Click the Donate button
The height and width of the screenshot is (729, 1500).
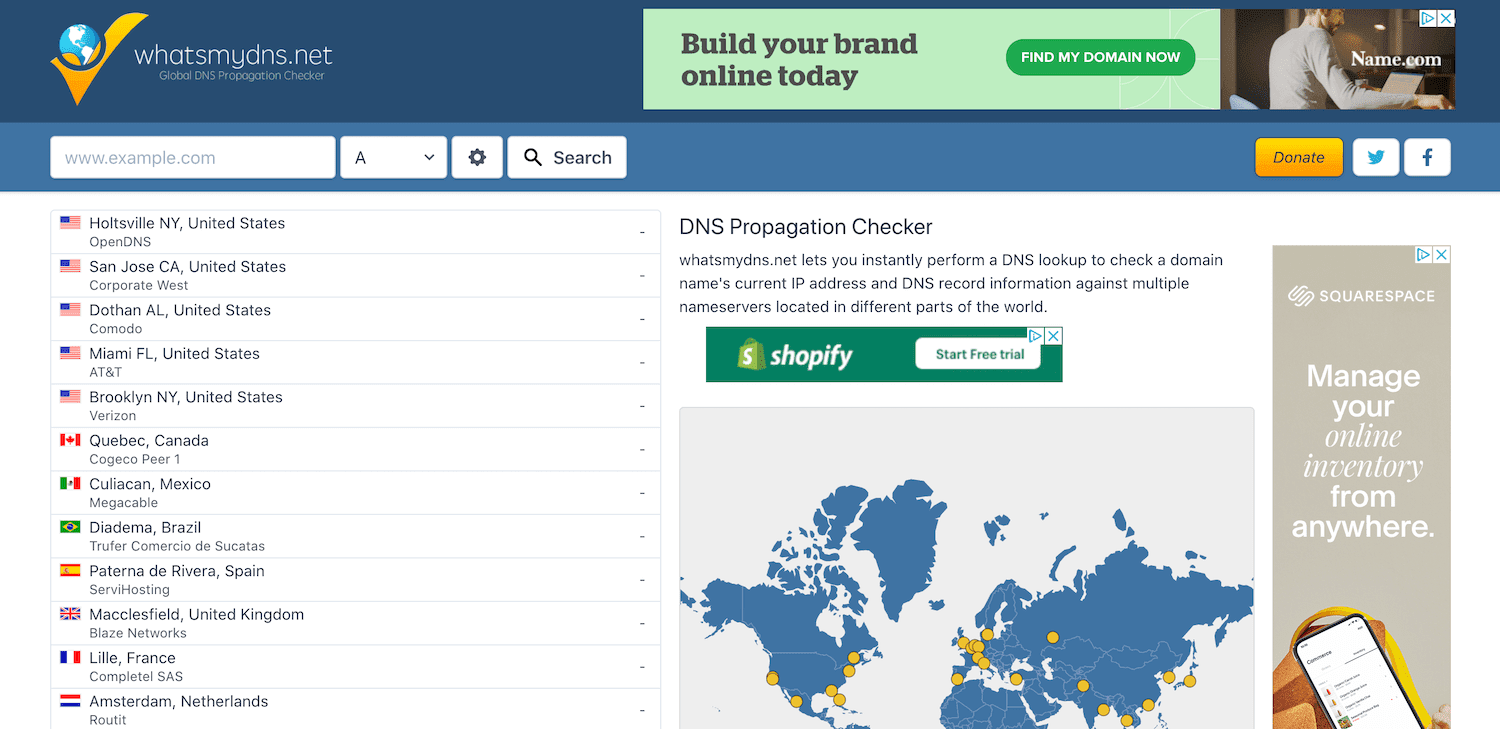[1298, 157]
